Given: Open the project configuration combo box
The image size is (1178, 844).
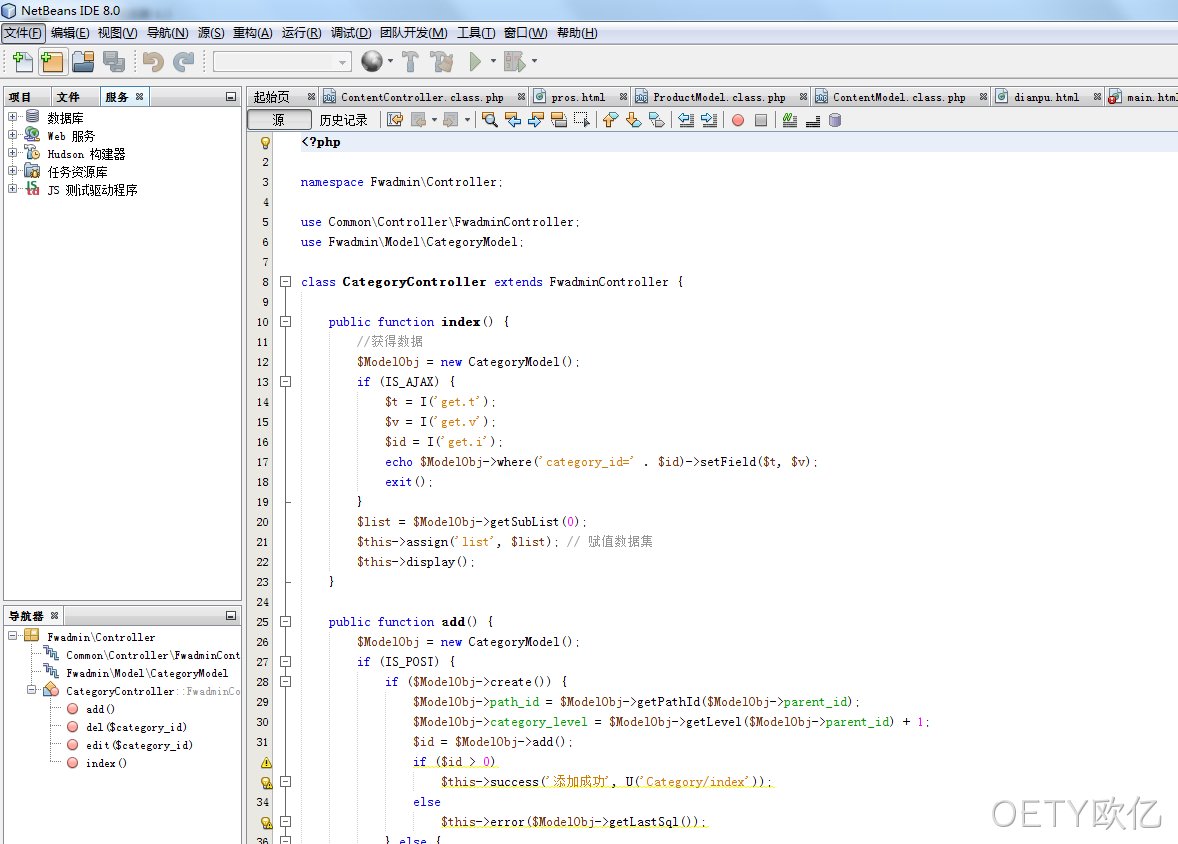Looking at the screenshot, I should (282, 62).
